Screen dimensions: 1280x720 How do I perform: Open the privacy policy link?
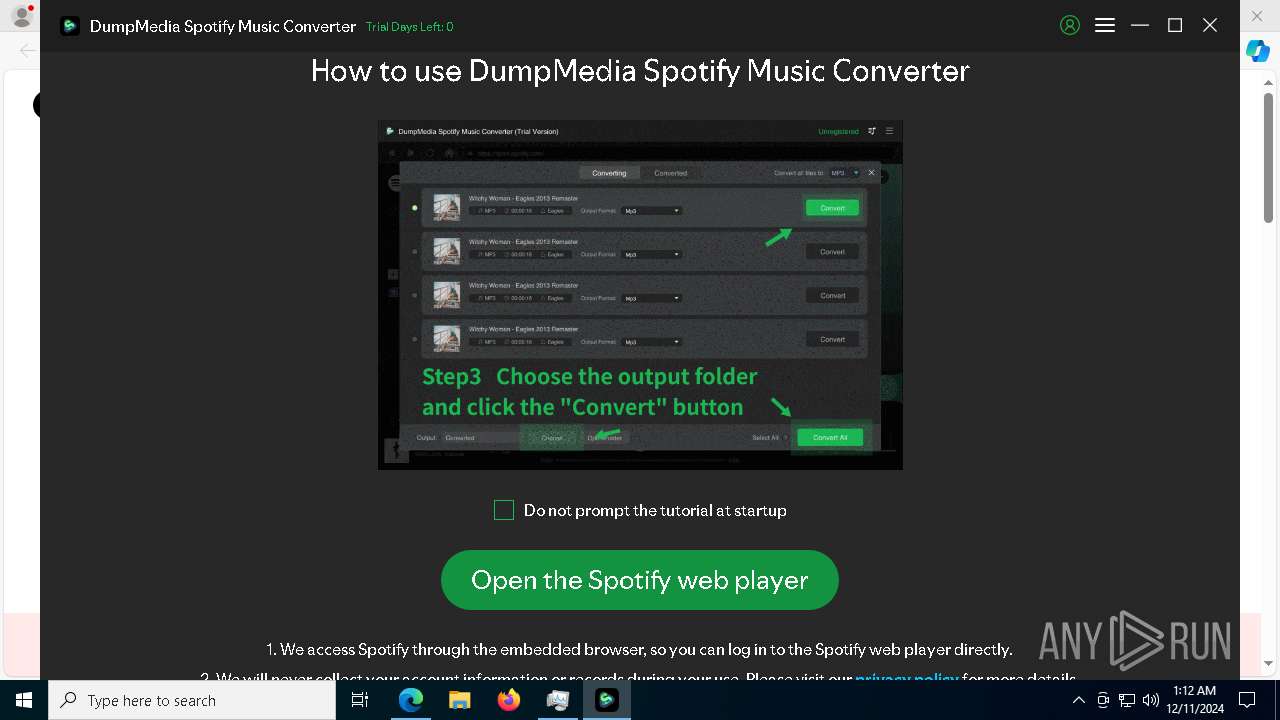[x=907, y=679]
